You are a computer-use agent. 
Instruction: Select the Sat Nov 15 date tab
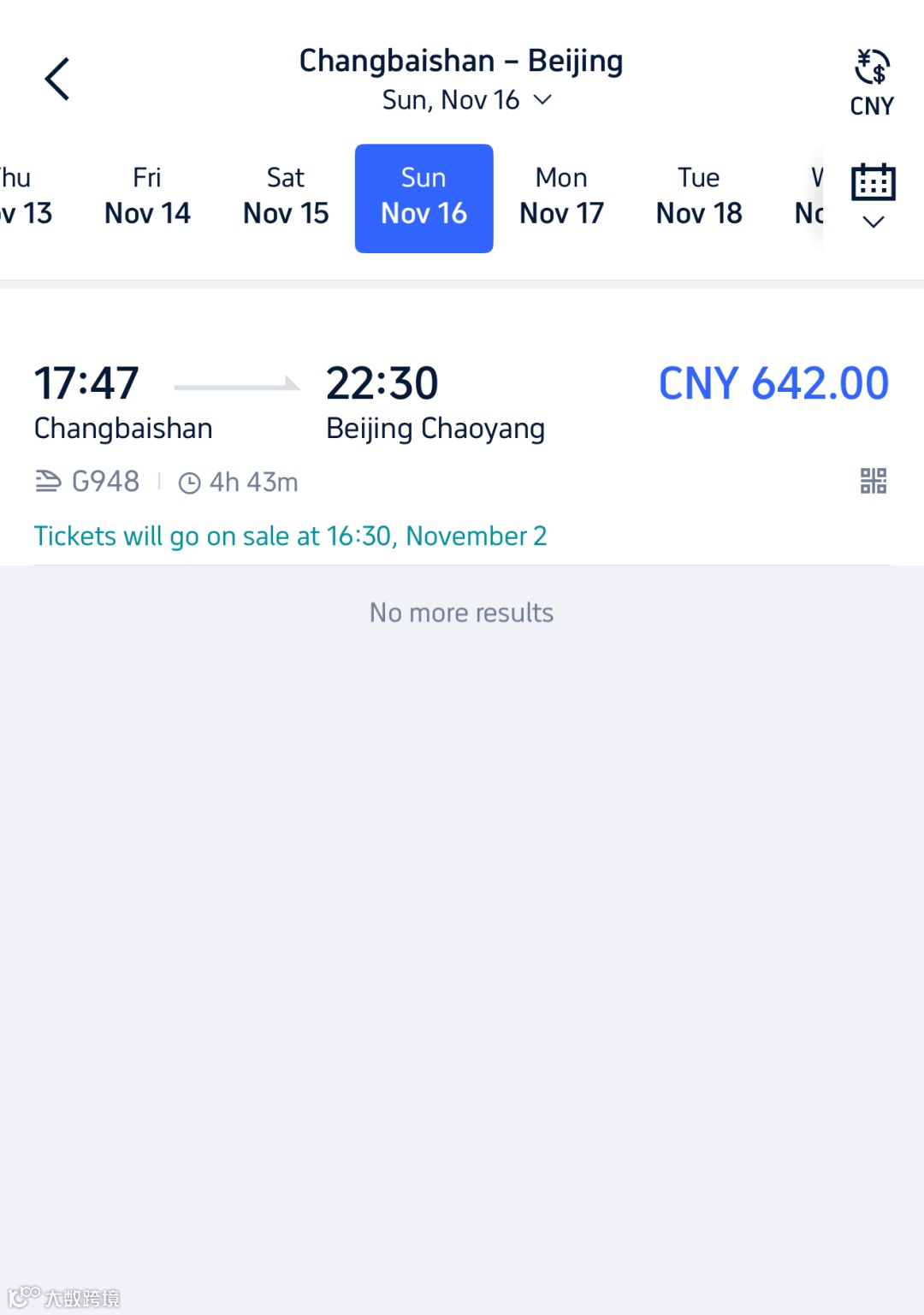(x=286, y=197)
